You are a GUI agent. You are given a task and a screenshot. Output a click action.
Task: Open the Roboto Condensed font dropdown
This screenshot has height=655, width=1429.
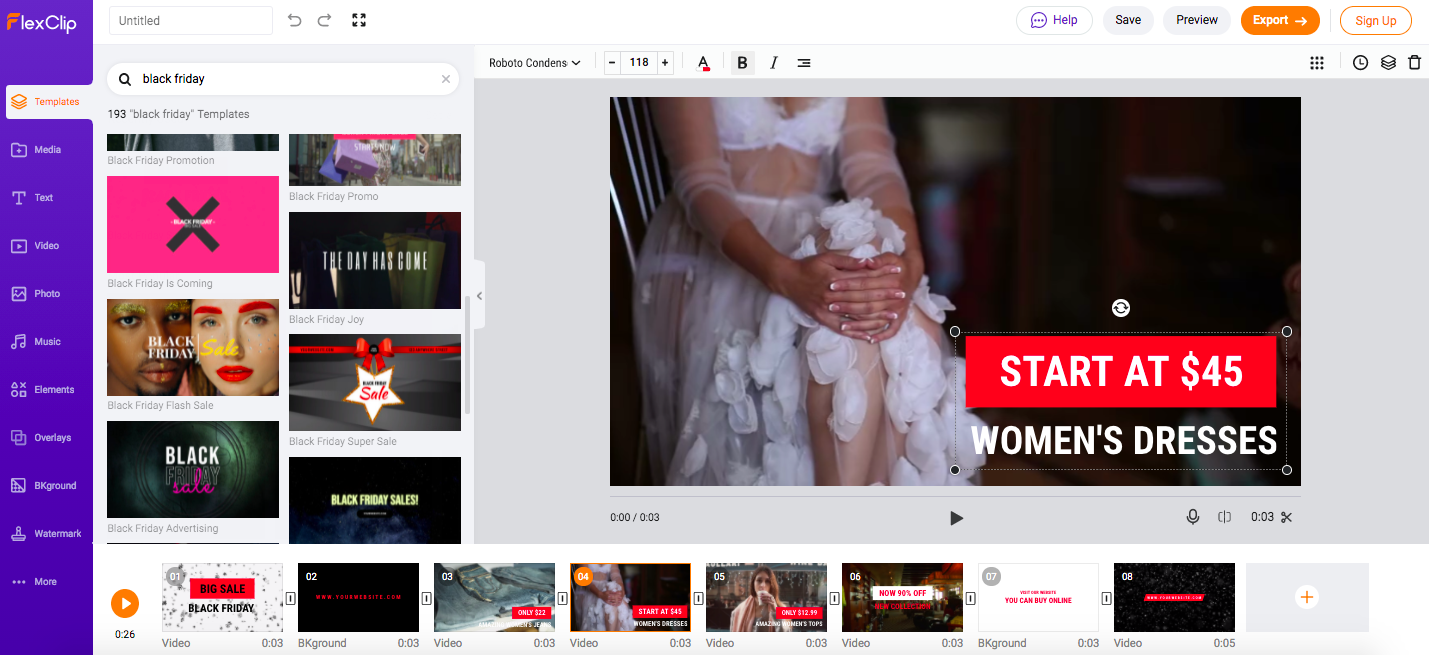point(534,62)
